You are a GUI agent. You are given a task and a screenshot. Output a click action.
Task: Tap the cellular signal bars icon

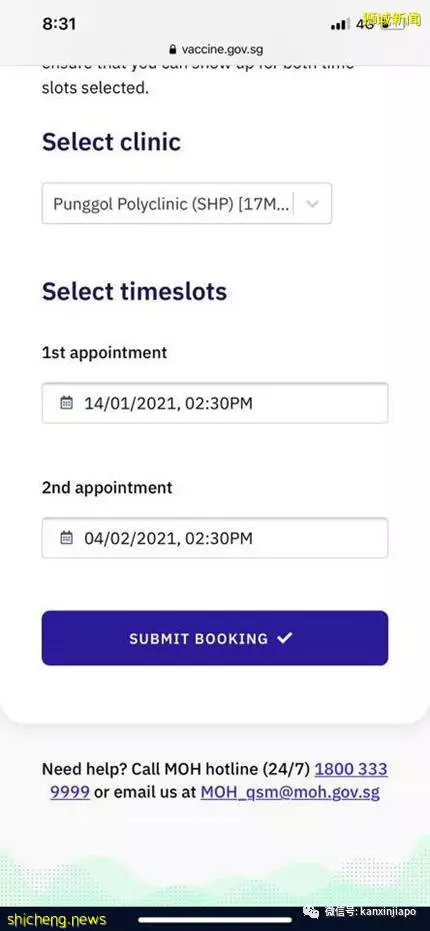[x=340, y=24]
